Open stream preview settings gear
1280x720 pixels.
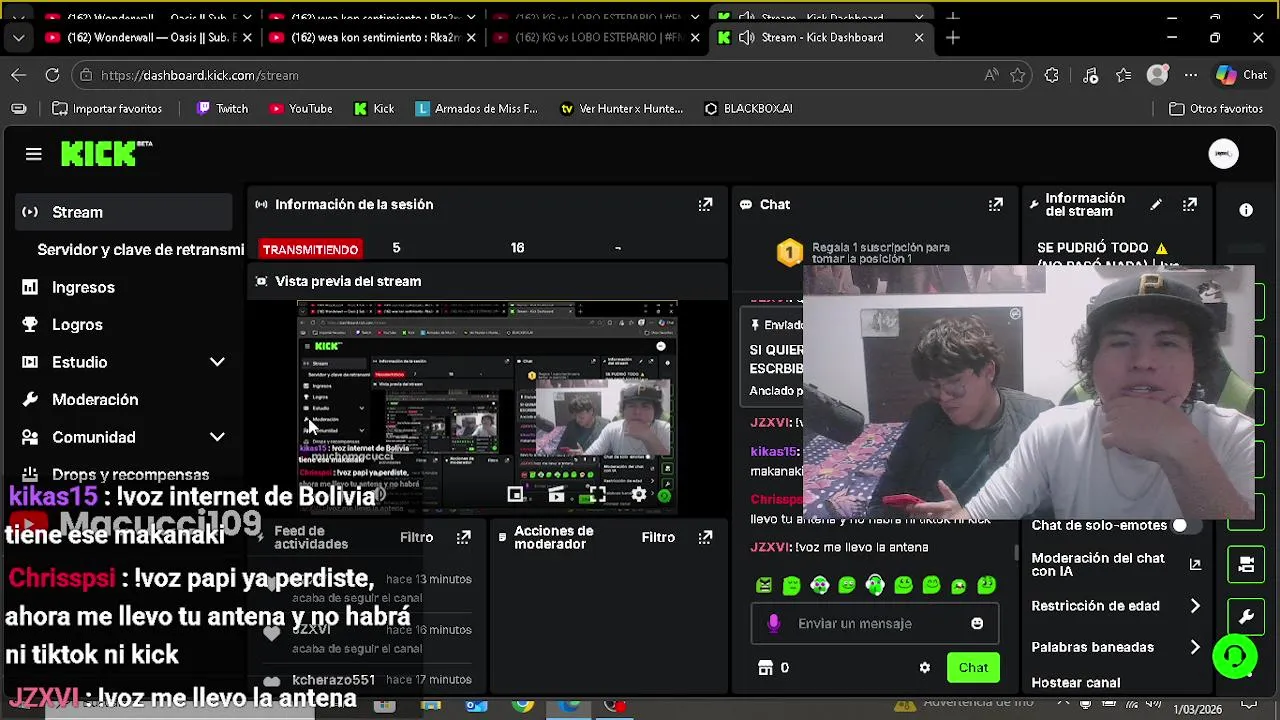coord(638,494)
